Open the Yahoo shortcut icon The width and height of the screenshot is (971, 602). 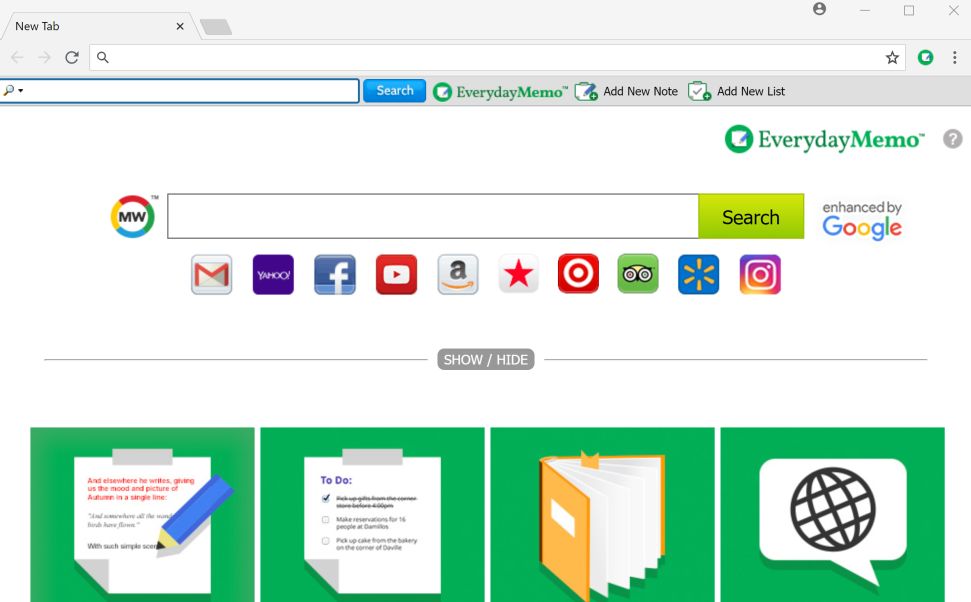(273, 273)
